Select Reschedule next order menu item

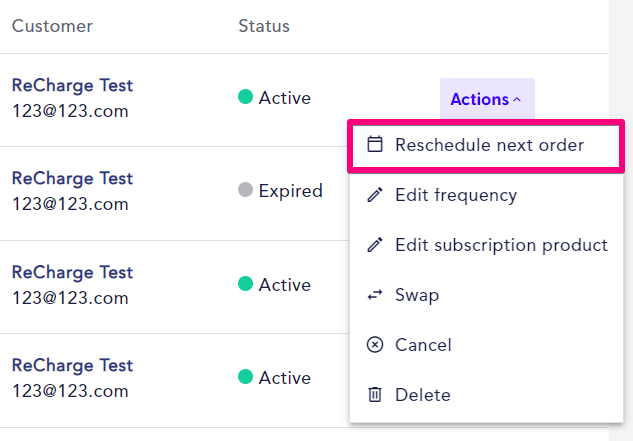(x=486, y=145)
